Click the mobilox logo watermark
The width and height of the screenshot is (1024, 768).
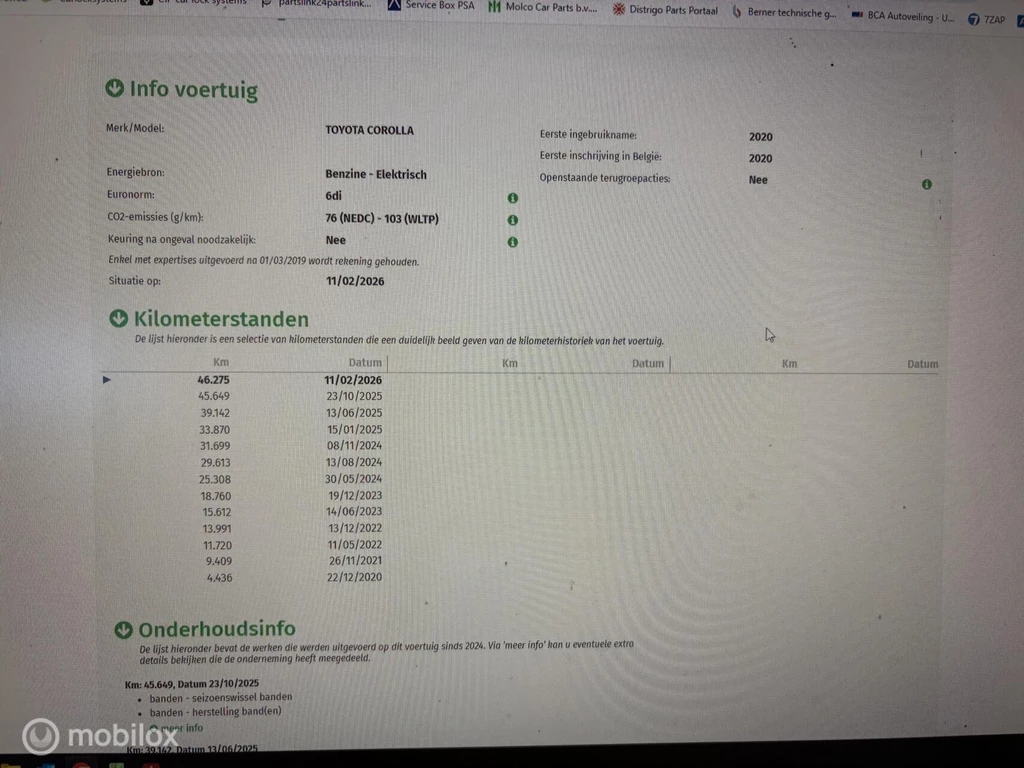pos(93,737)
